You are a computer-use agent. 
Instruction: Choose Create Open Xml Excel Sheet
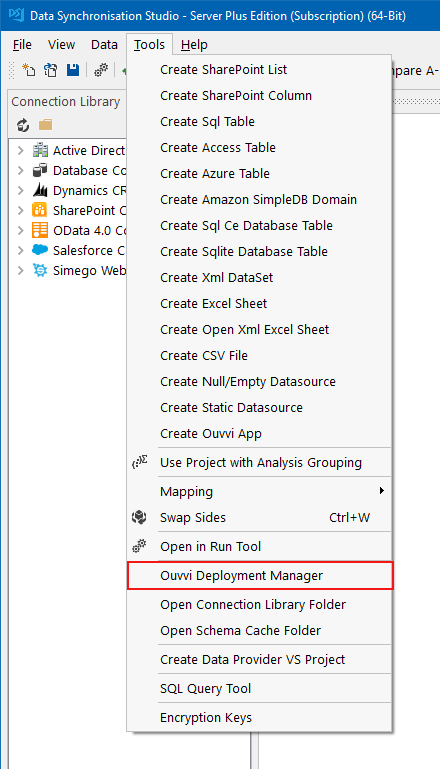259,330
